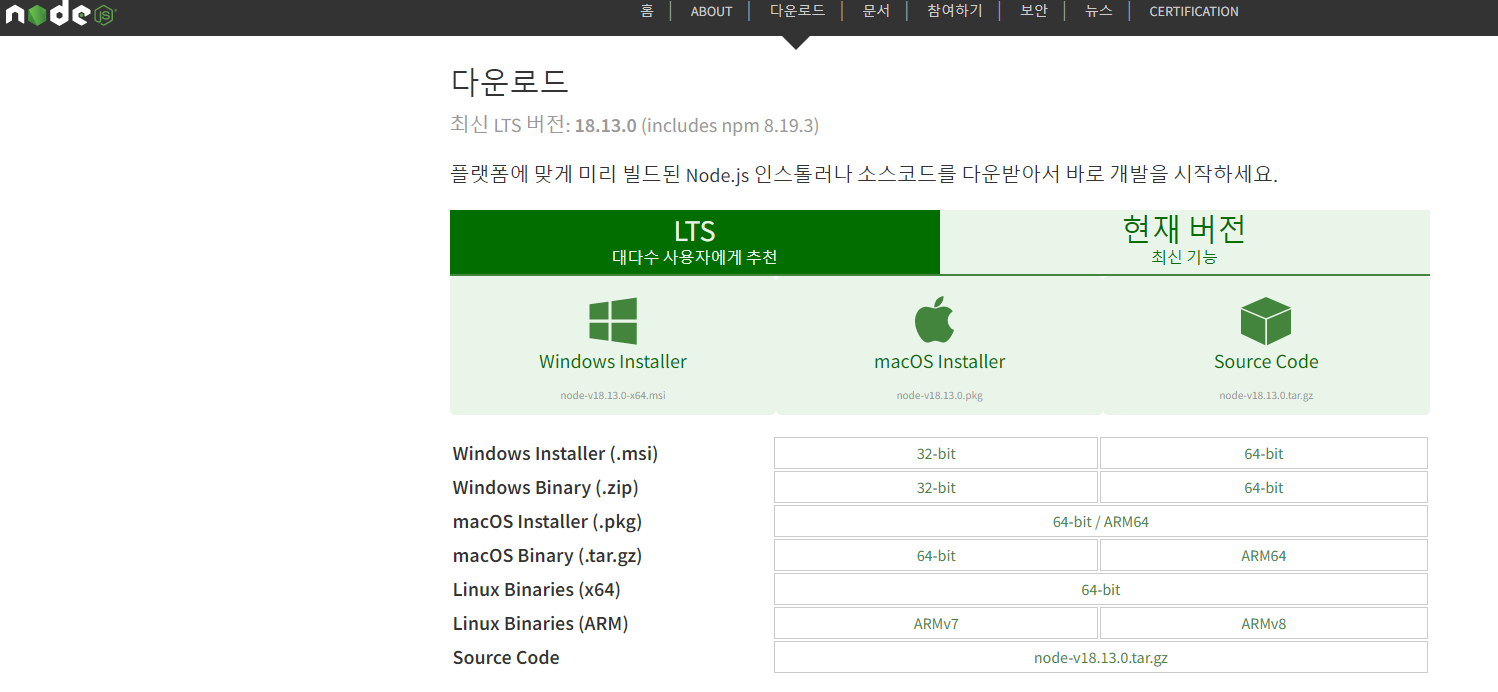This screenshot has height=692, width=1498.
Task: Open the 참여하기 menu item
Action: [955, 11]
